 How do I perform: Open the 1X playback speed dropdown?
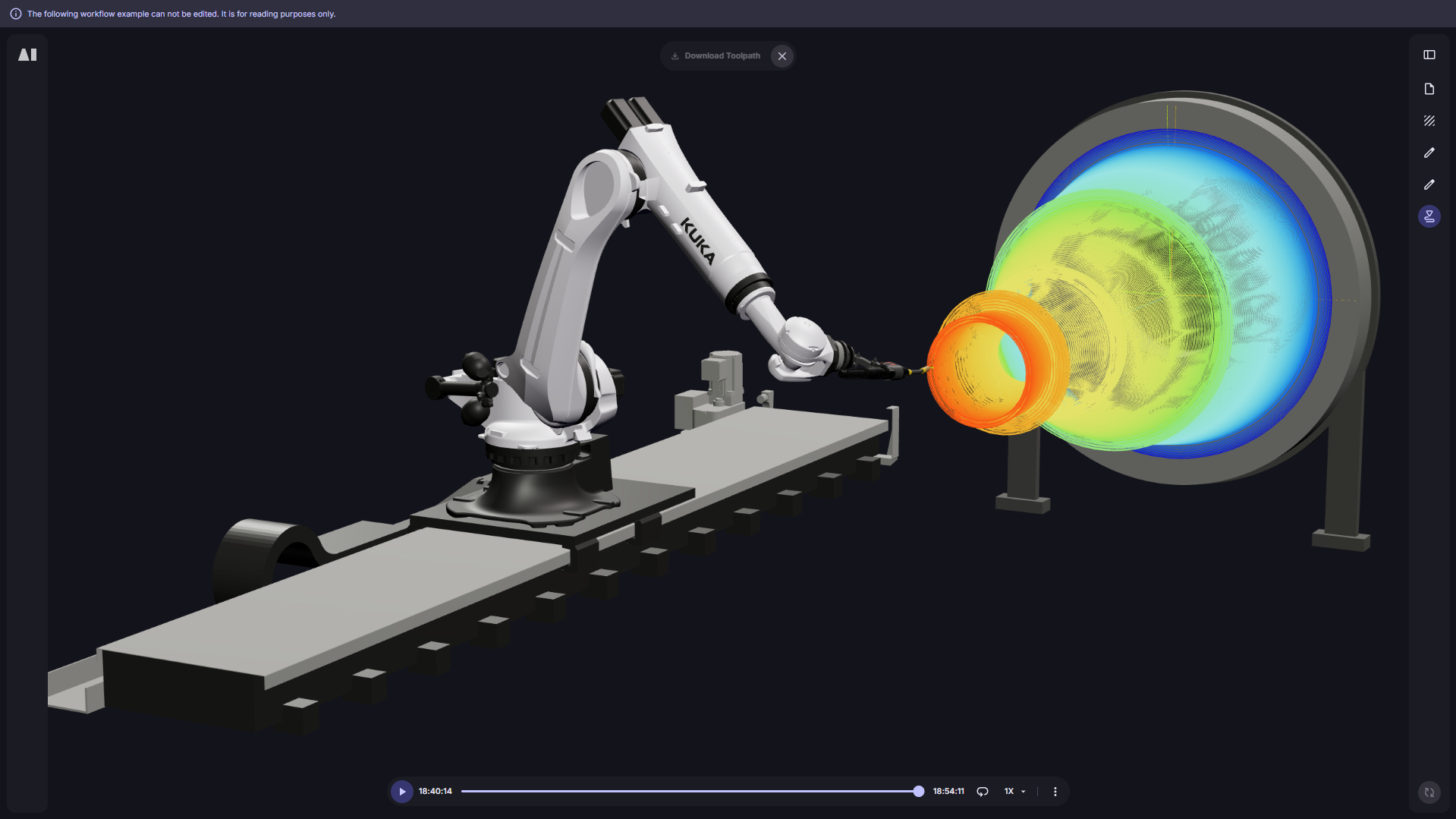[x=1014, y=791]
